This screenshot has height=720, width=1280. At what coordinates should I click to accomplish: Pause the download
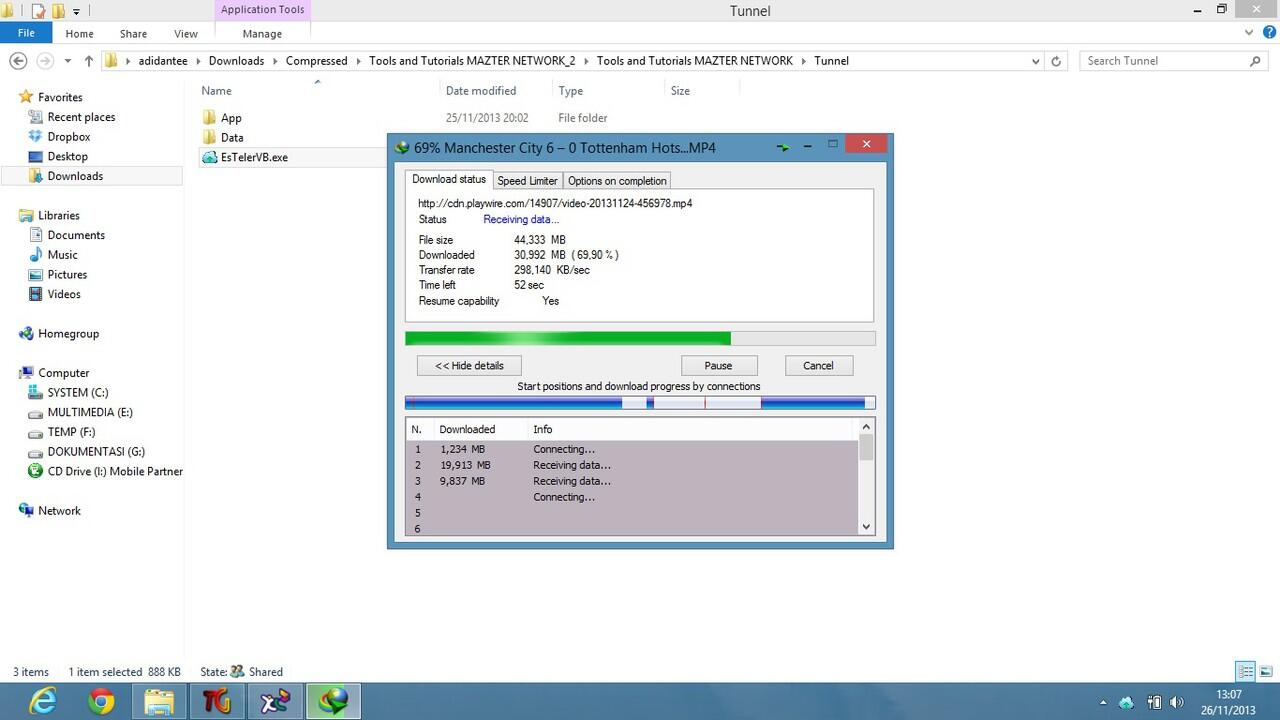point(718,365)
